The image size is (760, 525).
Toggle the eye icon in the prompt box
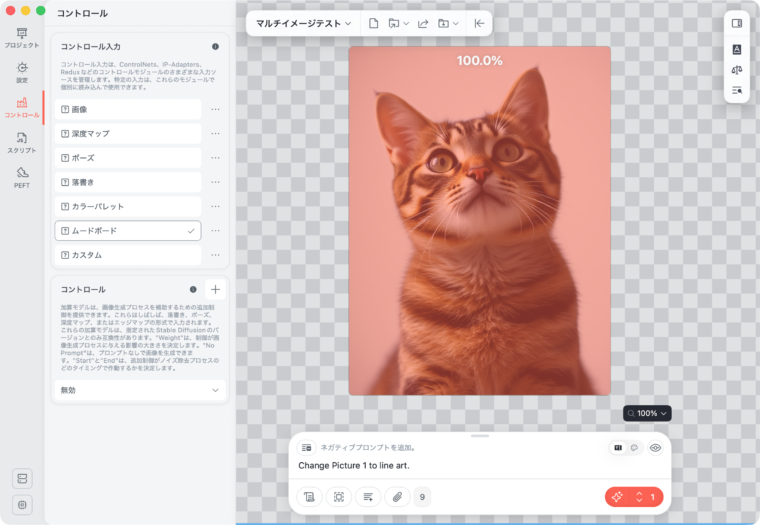[x=656, y=448]
